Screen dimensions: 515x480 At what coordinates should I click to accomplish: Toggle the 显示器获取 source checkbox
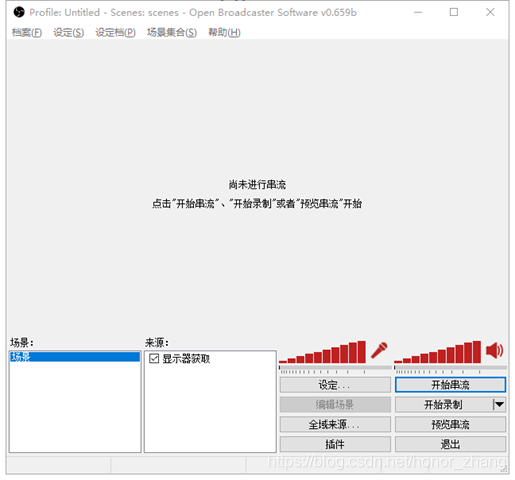(x=154, y=359)
